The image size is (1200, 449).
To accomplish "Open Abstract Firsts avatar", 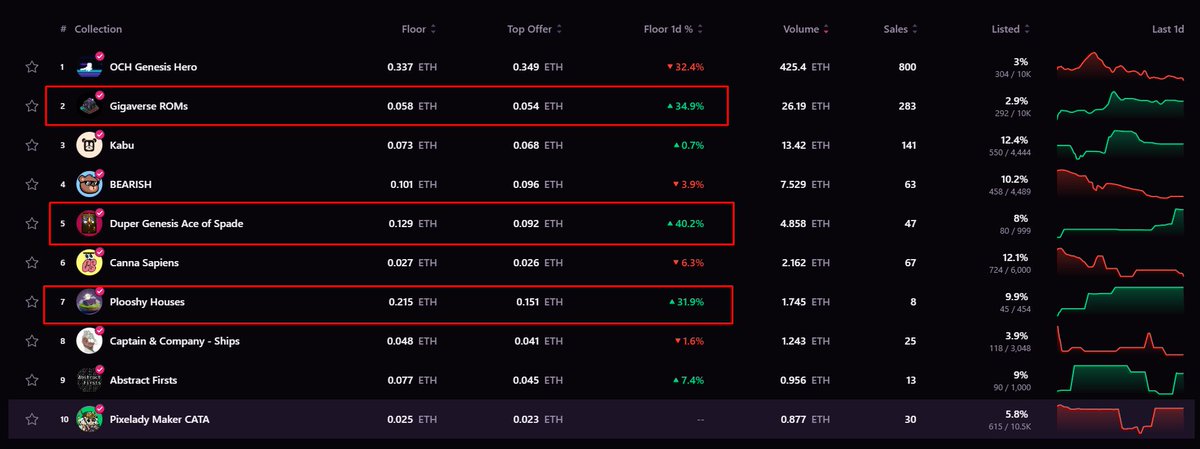I will pos(90,381).
